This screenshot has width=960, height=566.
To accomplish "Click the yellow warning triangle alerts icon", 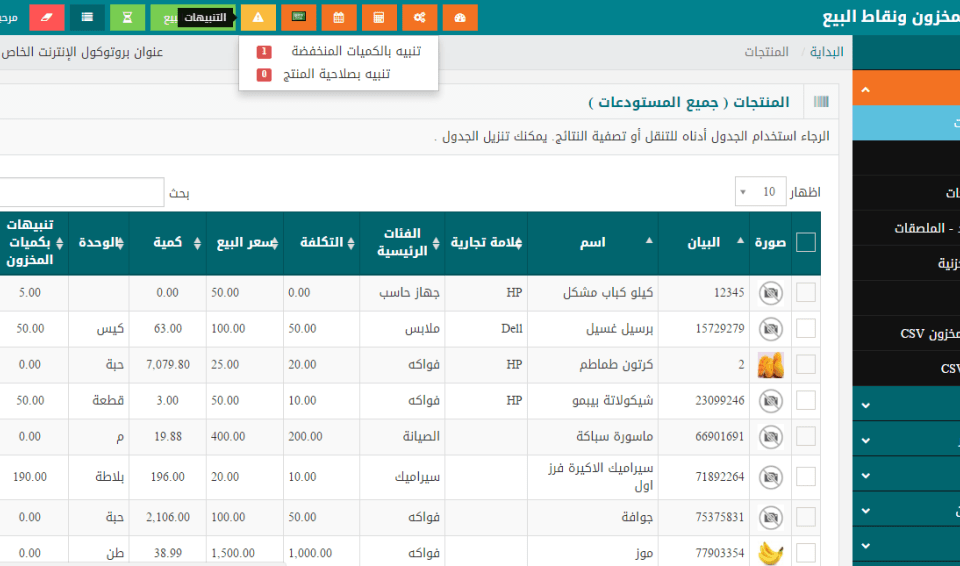I will [258, 18].
